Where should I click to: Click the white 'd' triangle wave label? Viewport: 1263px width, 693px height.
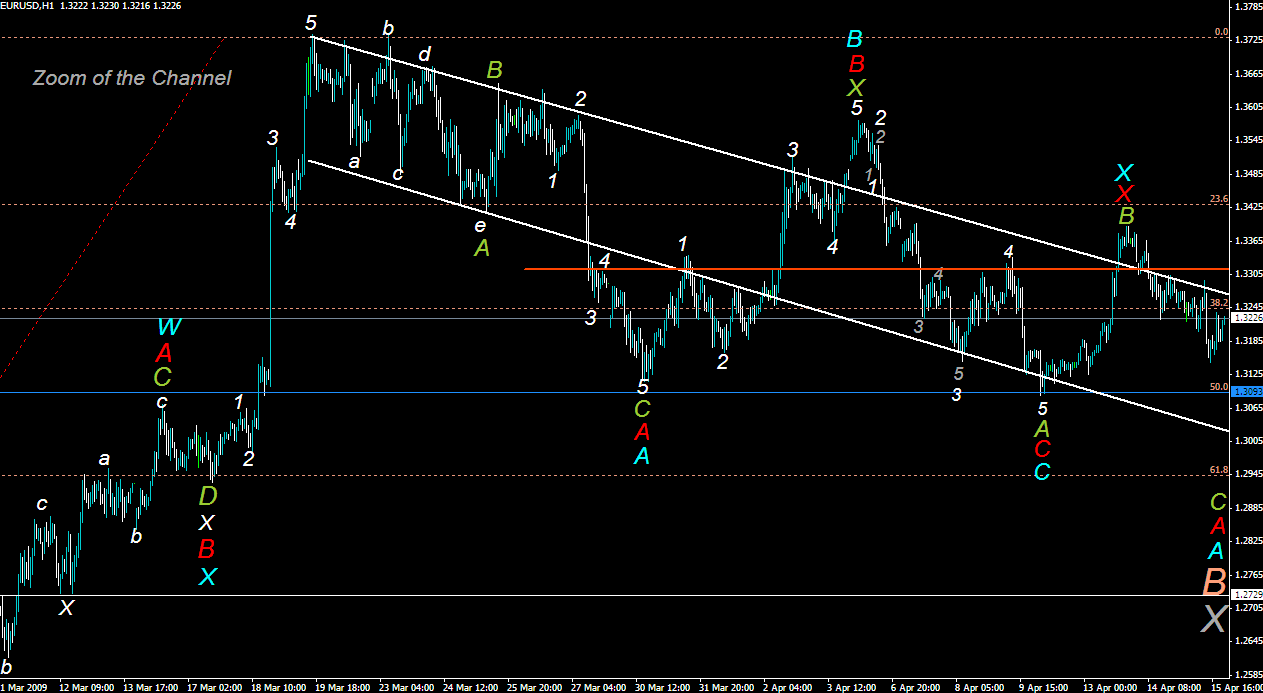pos(425,54)
